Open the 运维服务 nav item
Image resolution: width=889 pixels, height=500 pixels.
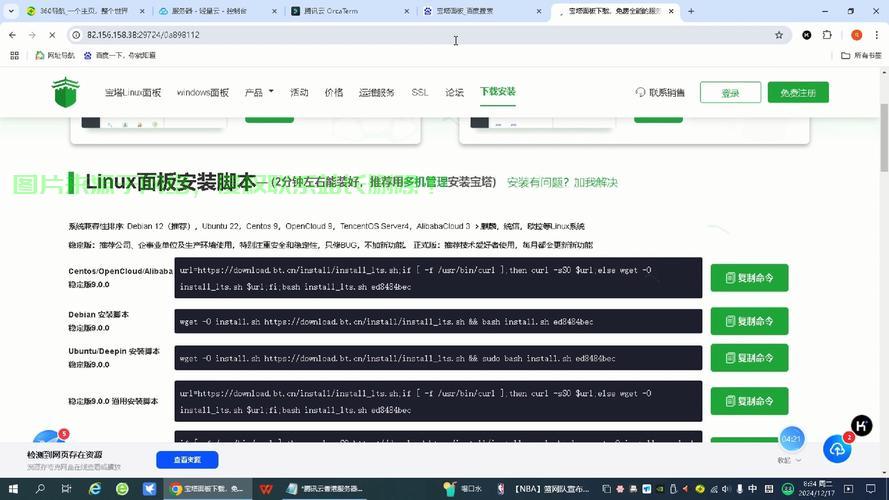pos(376,92)
